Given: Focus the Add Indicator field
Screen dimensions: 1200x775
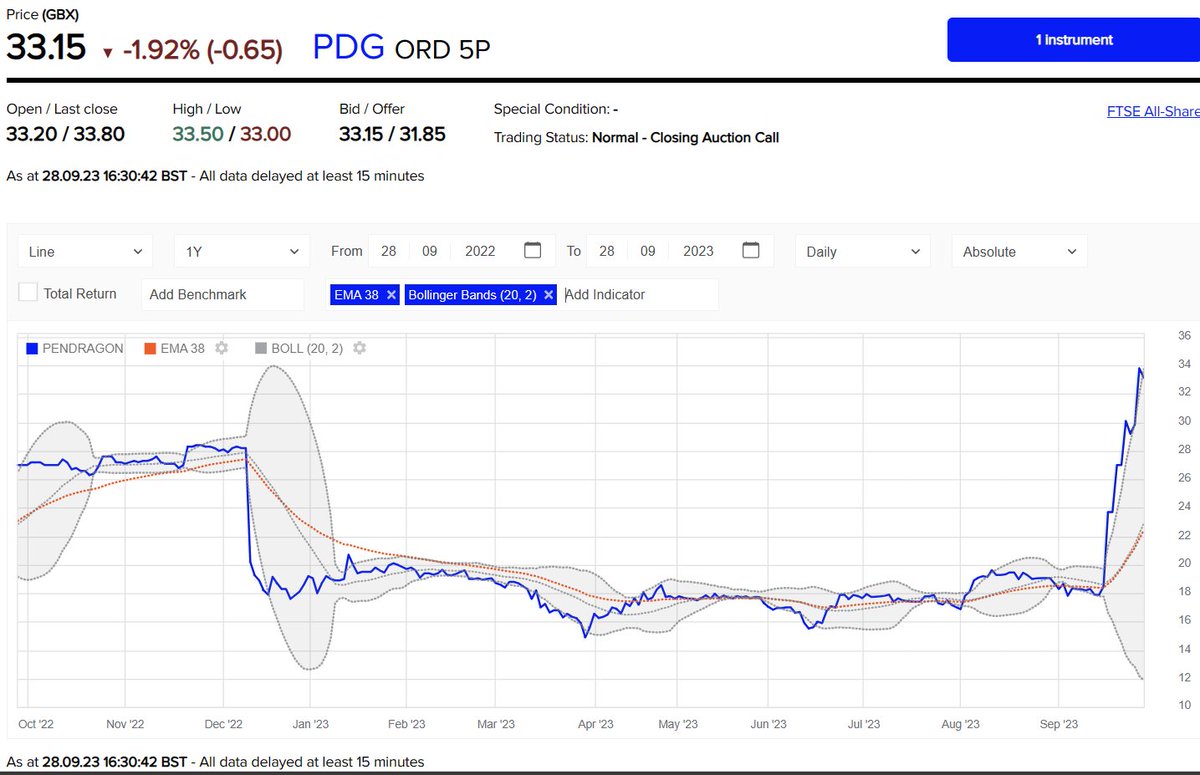Looking at the screenshot, I should tap(639, 294).
